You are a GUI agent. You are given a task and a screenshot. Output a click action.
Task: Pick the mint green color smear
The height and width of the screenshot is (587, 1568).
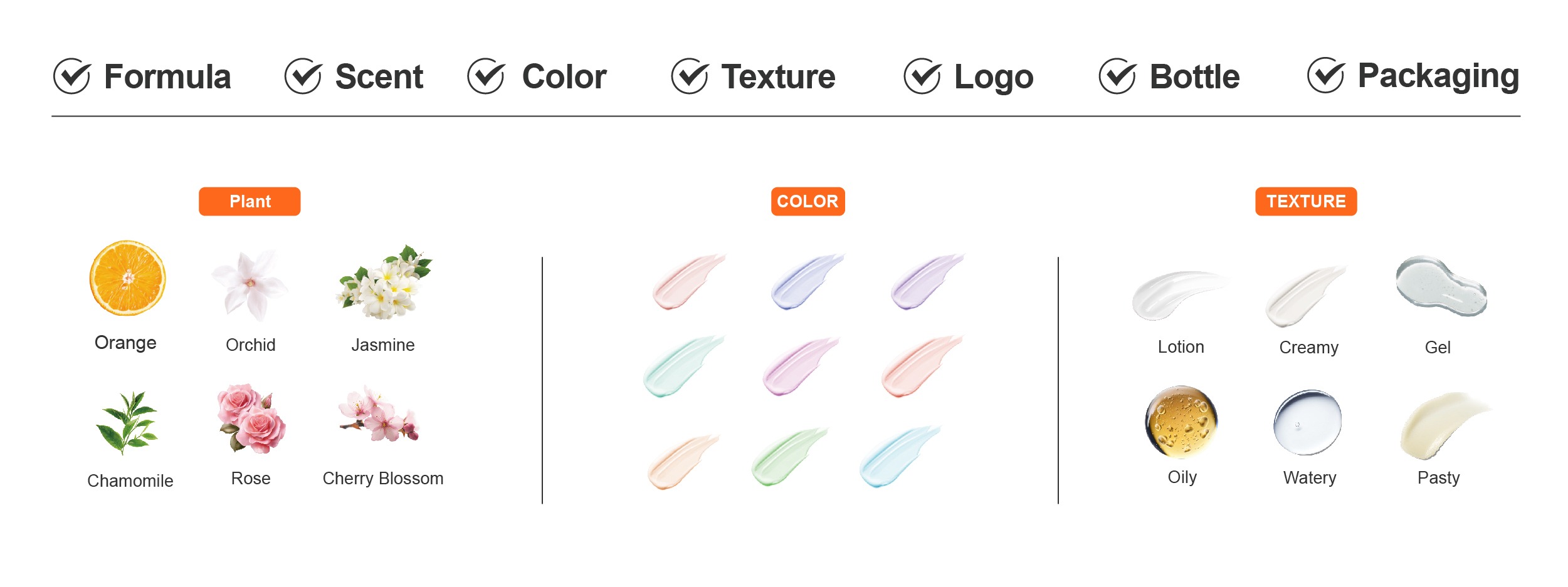point(684,366)
